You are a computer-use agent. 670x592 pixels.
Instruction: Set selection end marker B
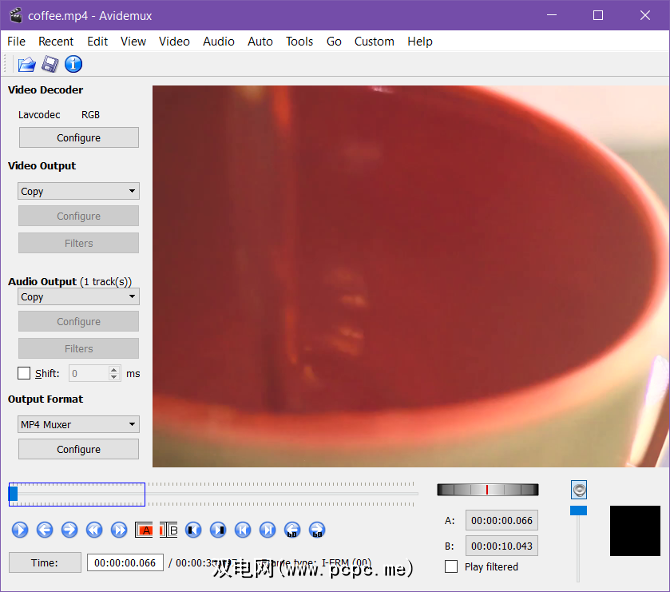pos(168,530)
